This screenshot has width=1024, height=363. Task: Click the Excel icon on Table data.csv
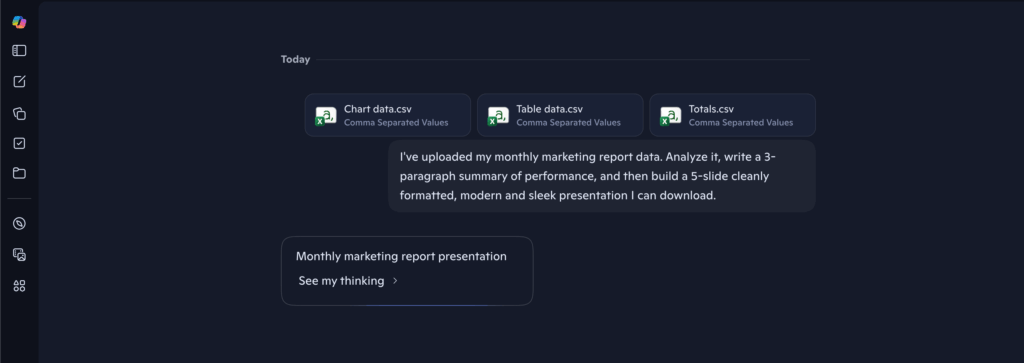(498, 116)
